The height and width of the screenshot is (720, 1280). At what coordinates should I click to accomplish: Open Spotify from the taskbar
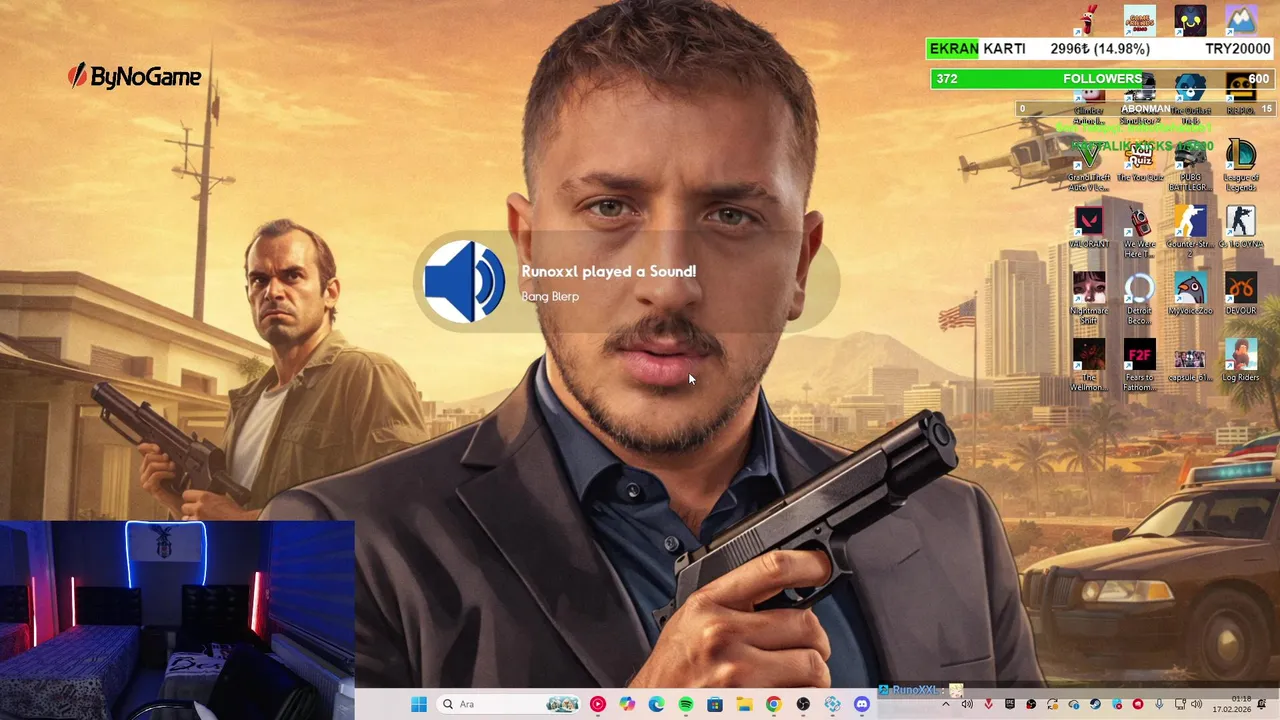pyautogui.click(x=686, y=704)
